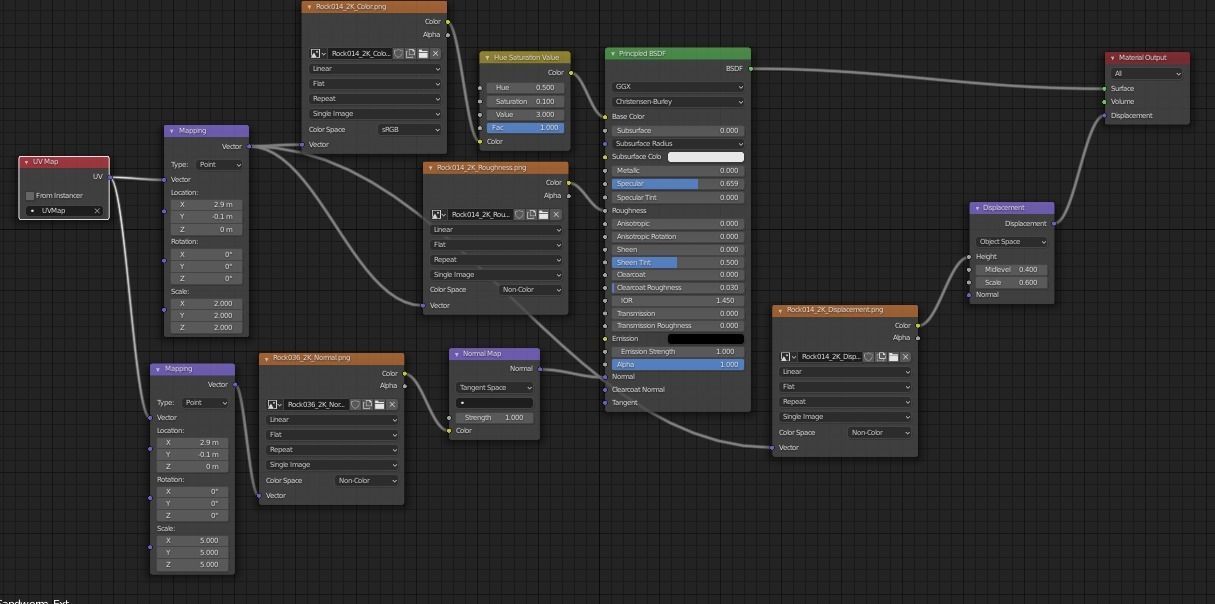Open Point type dropdown in Mapping node scaled 5.000
The height and width of the screenshot is (604, 1215).
[205, 402]
